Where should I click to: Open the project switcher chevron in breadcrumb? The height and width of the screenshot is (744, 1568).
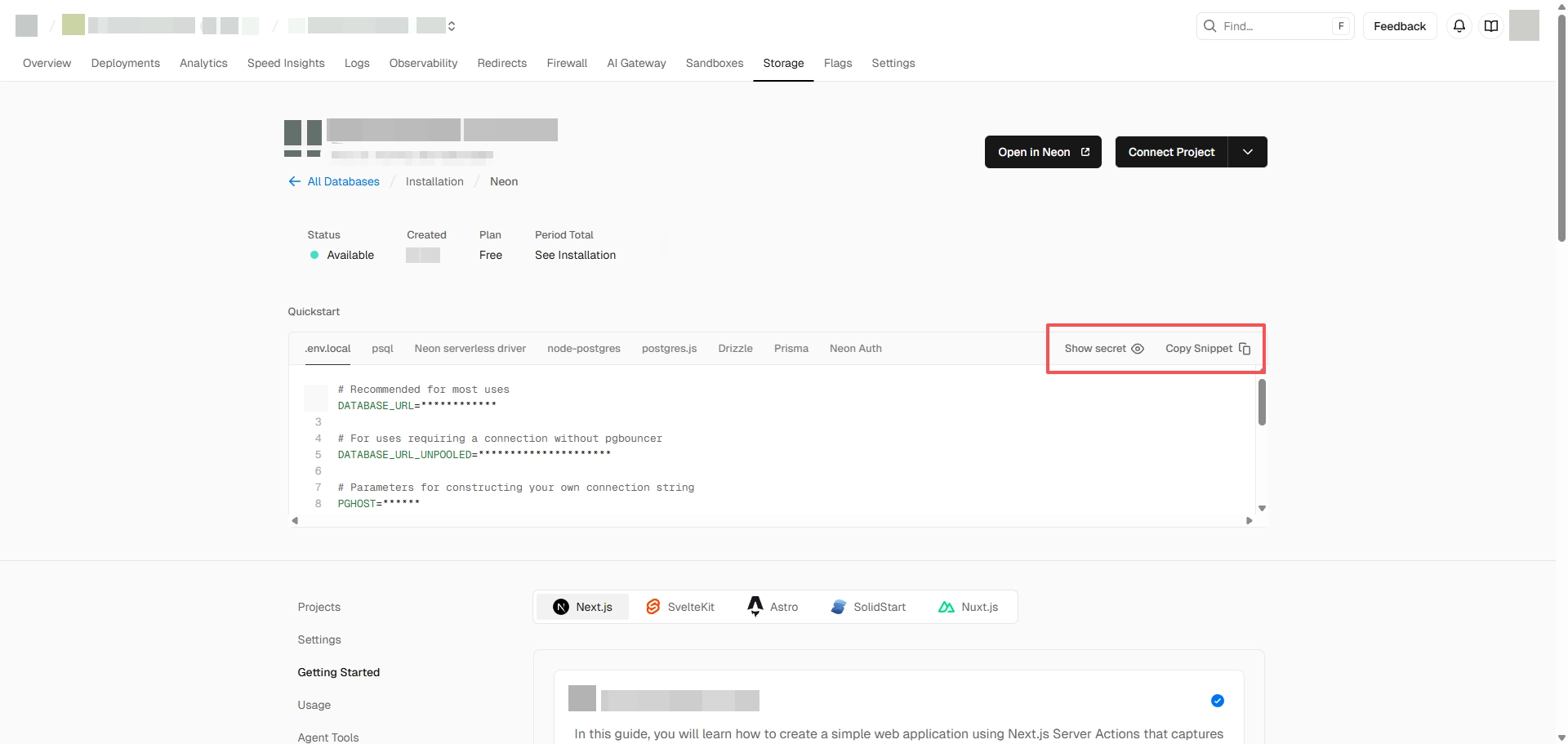click(452, 26)
